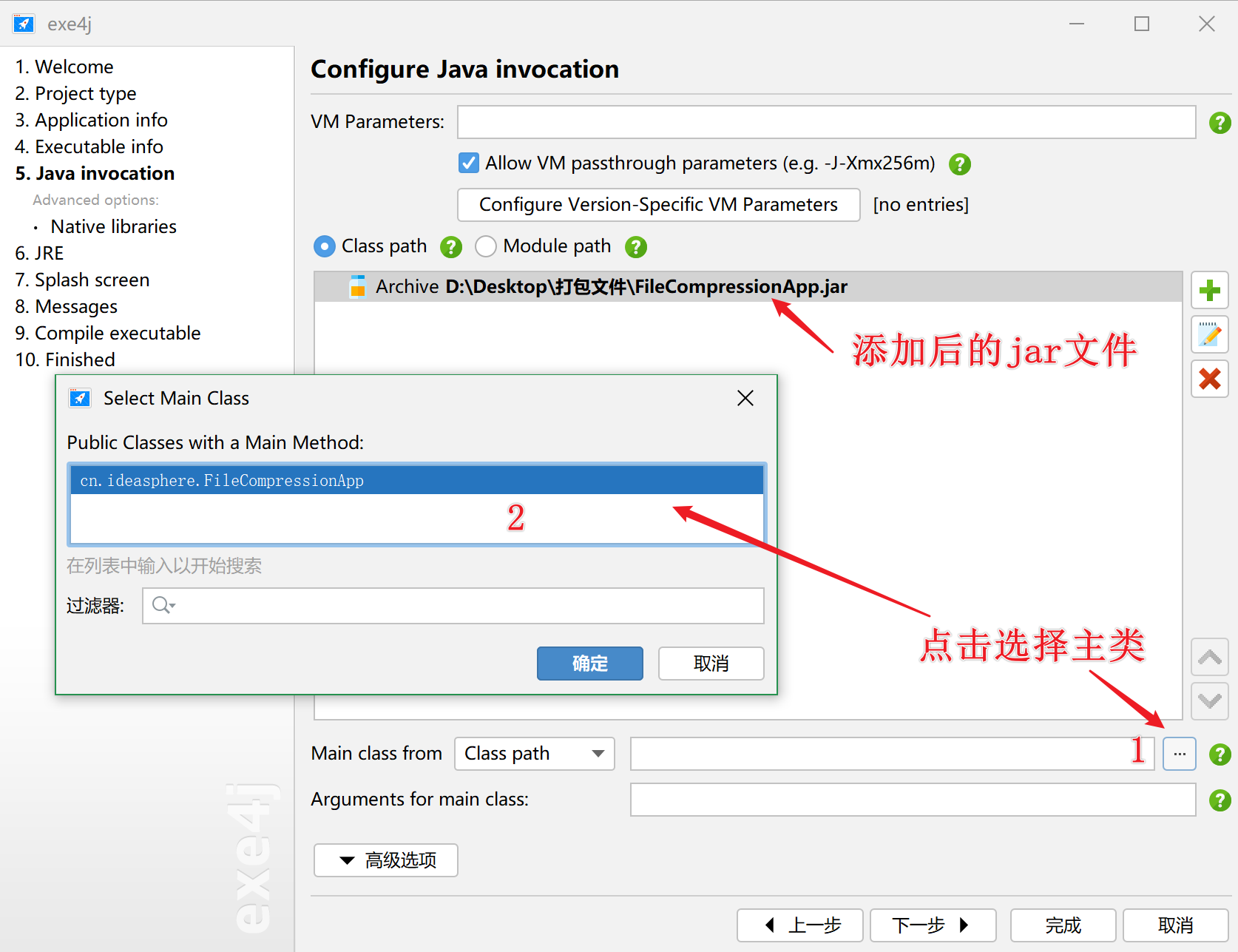Click the search magnifier in filter field
The width and height of the screenshot is (1238, 952).
(163, 606)
